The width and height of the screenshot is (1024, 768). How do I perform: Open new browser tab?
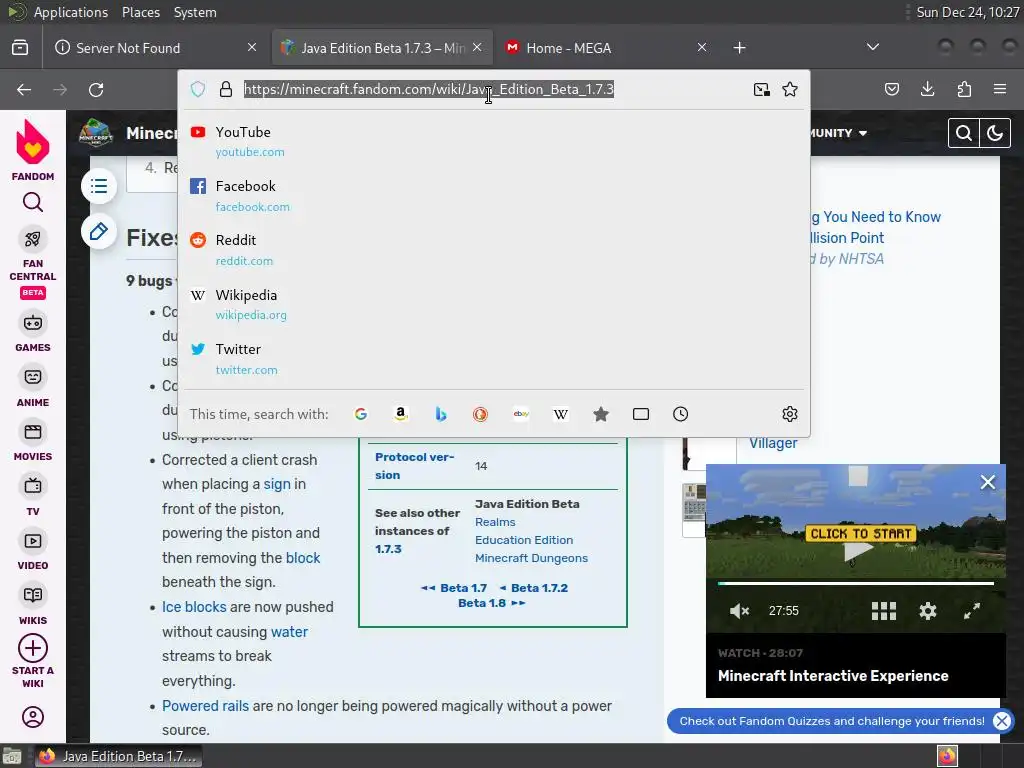tap(739, 48)
